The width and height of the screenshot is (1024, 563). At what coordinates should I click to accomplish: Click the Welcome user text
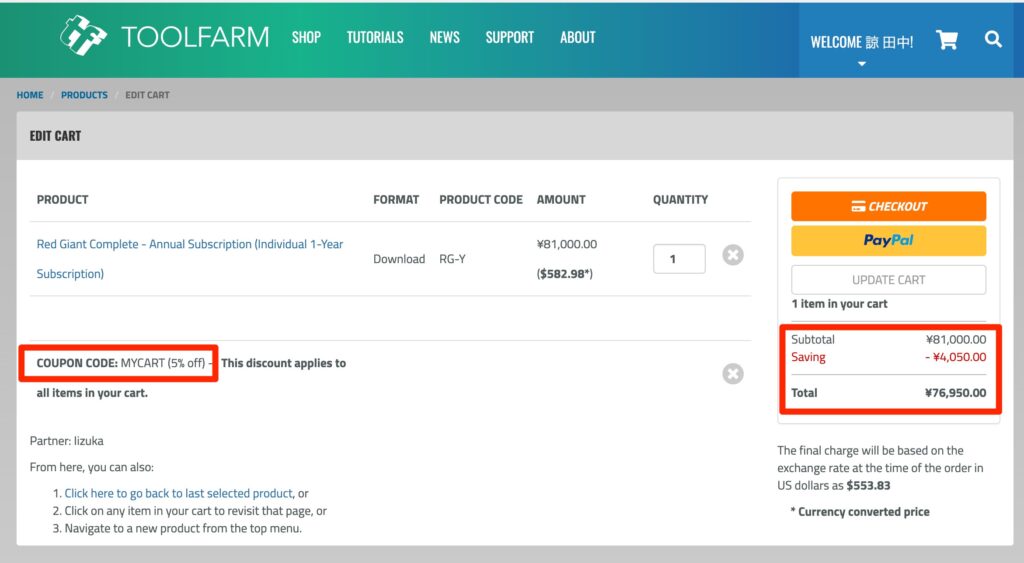coord(861,42)
